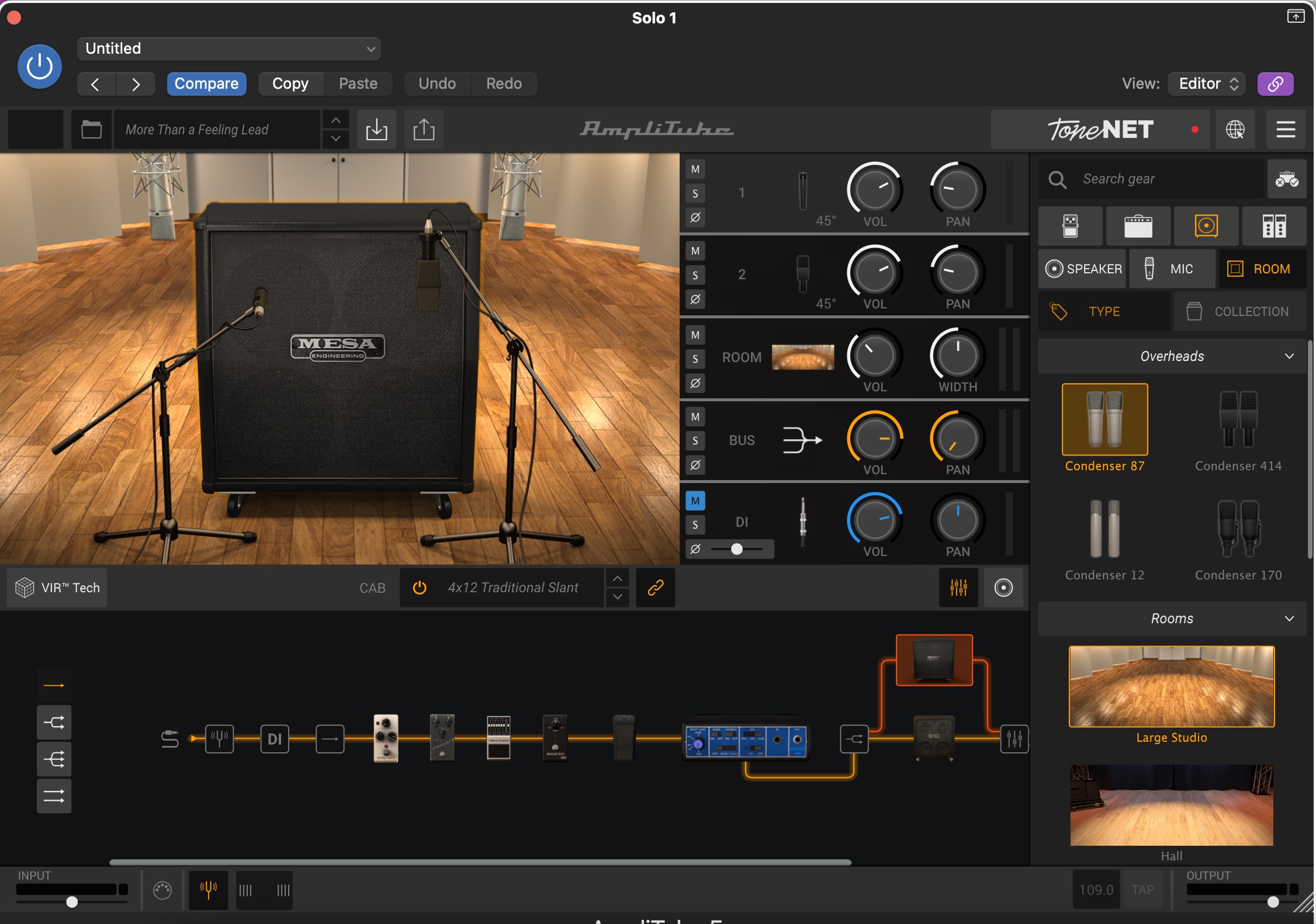Open the preset browser folder icon
1316x924 pixels.
pyautogui.click(x=91, y=130)
